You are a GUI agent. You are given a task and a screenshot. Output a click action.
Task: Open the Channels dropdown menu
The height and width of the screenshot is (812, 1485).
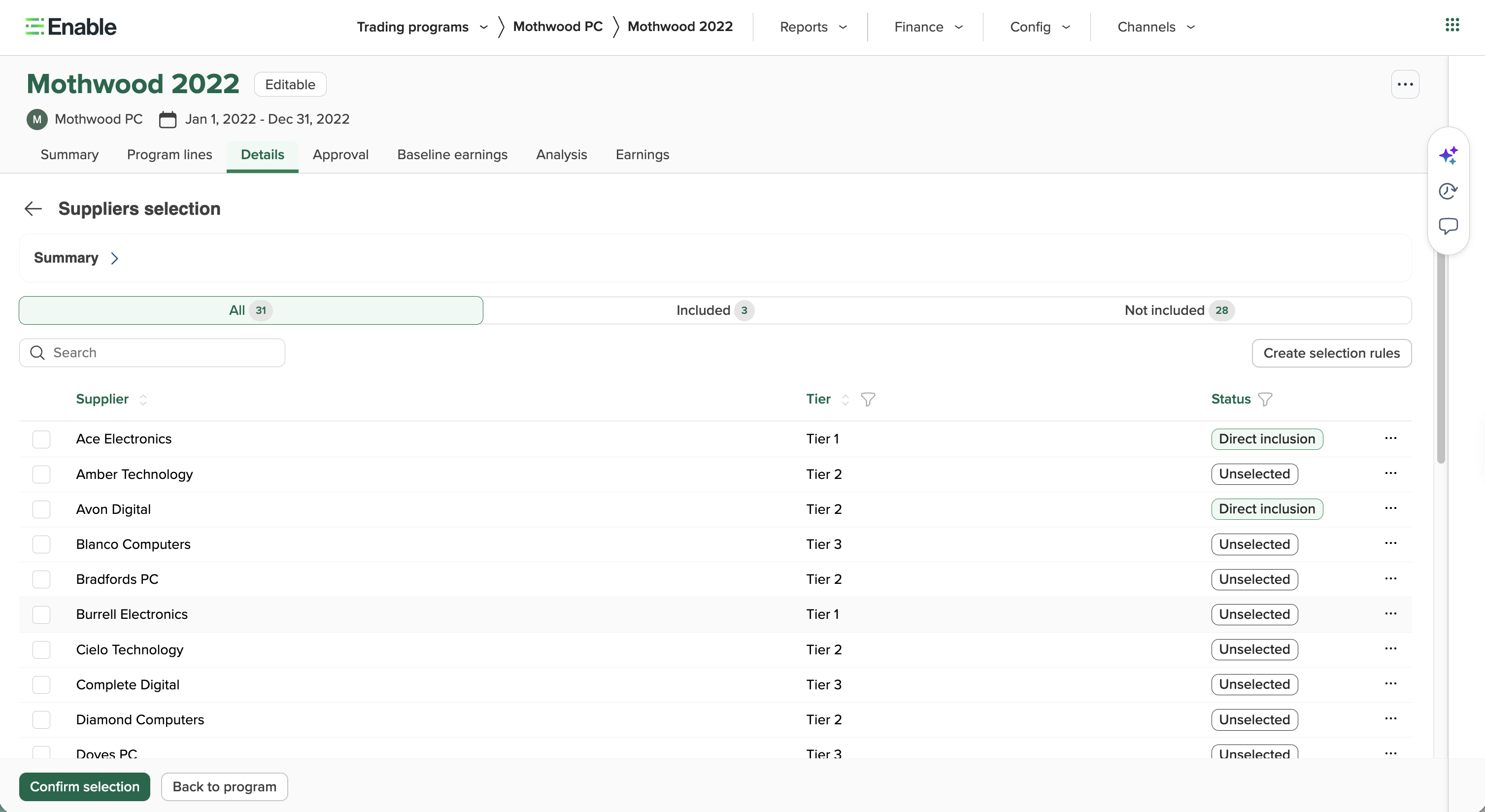click(x=1156, y=27)
